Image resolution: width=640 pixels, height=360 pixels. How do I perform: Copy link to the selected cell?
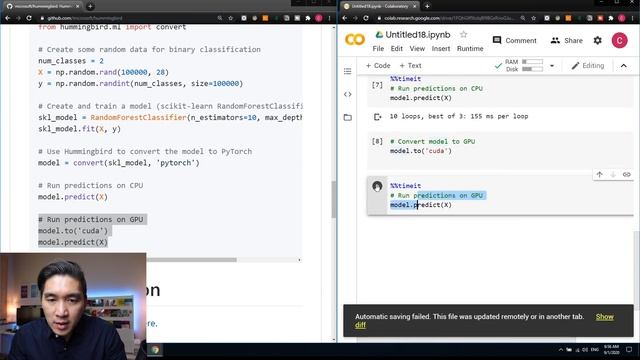point(627,175)
